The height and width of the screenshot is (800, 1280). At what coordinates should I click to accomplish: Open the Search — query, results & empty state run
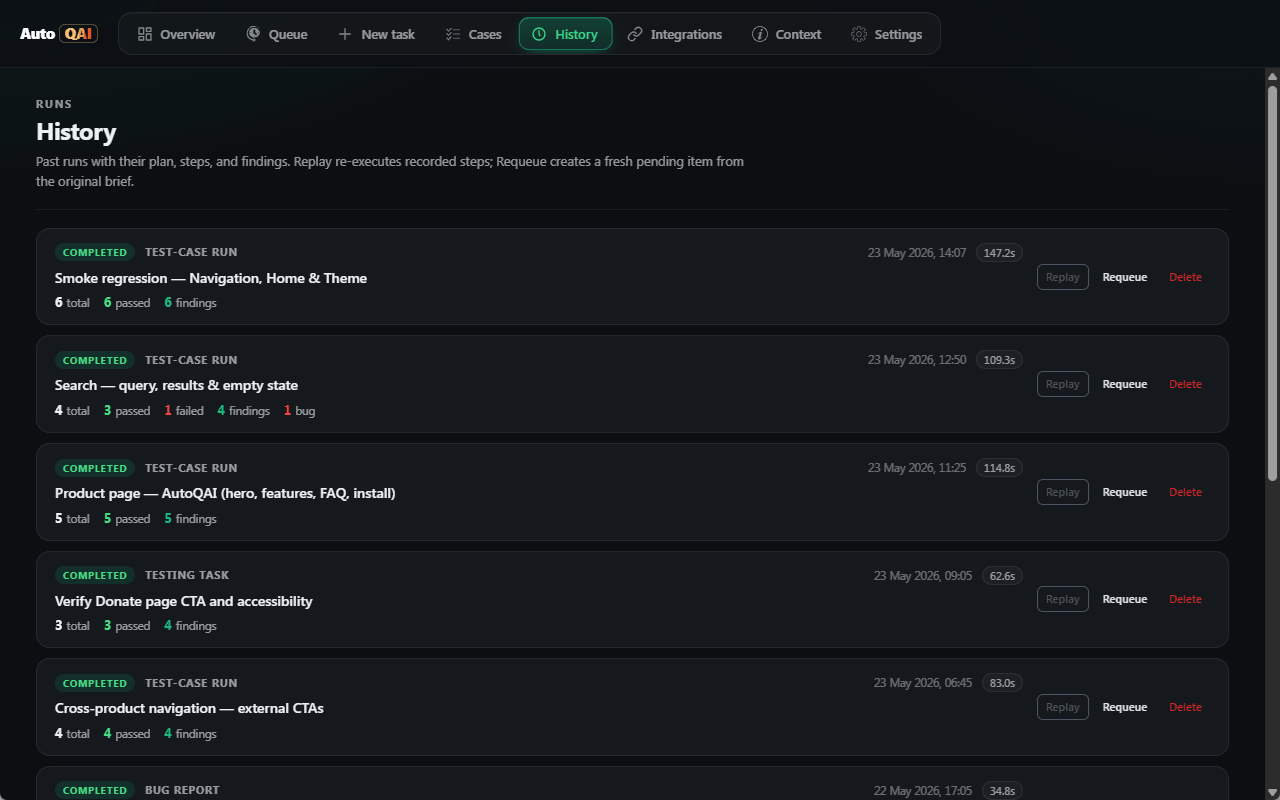pos(176,385)
